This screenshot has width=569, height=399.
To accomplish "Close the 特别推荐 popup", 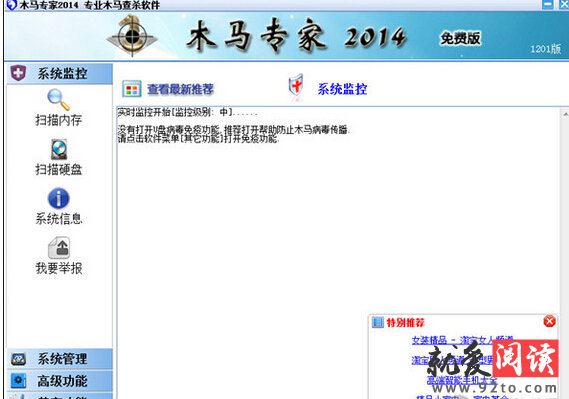I will [549, 321].
